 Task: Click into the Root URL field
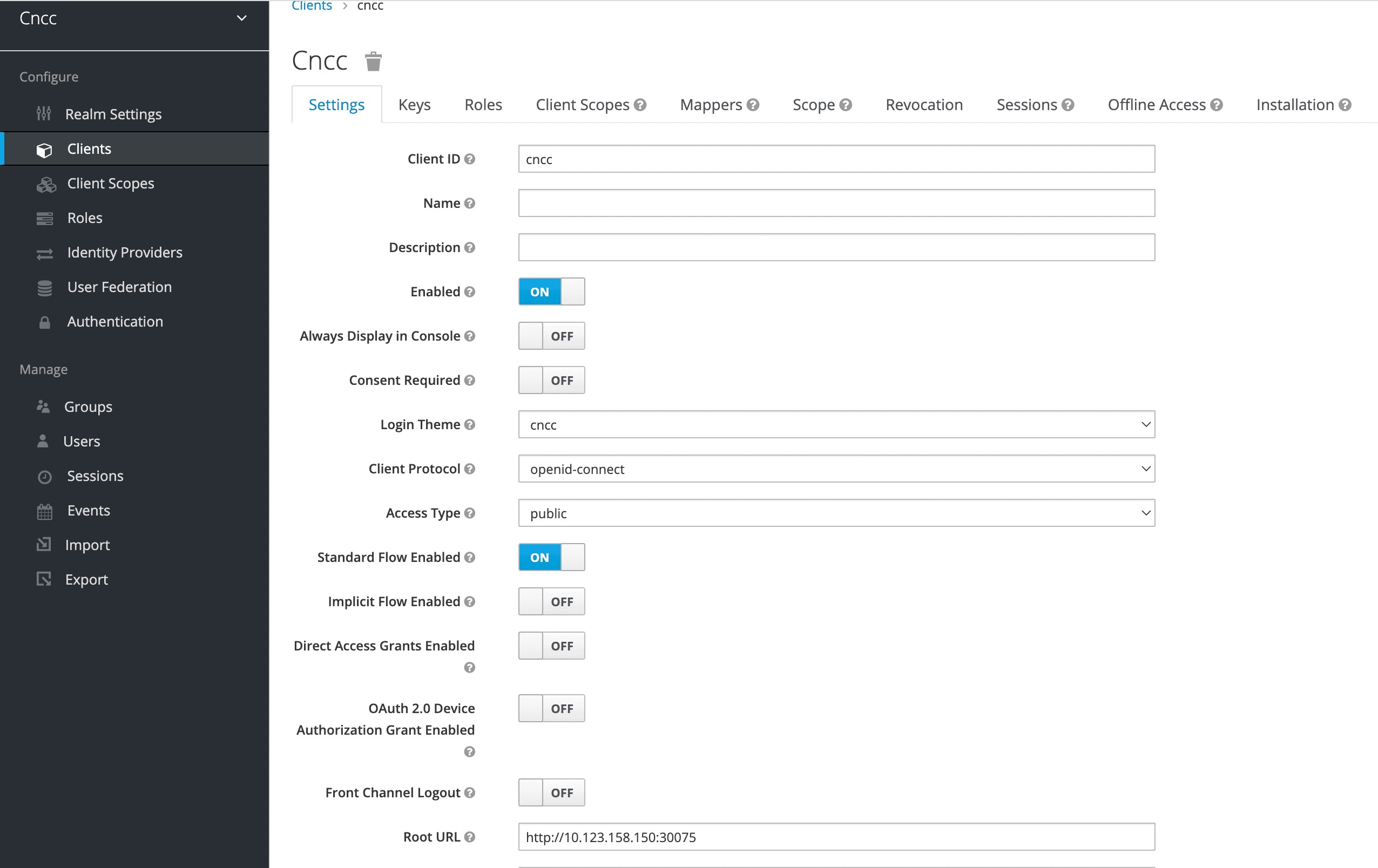[x=836, y=837]
